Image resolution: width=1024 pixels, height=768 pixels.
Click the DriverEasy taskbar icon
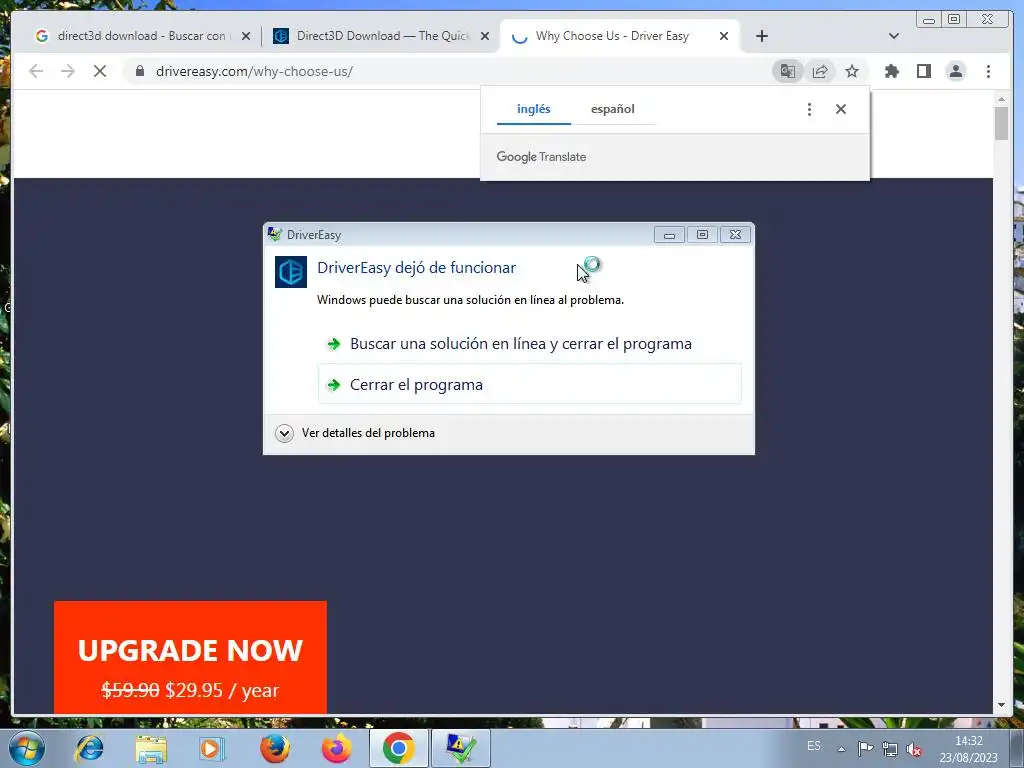pyautogui.click(x=461, y=748)
